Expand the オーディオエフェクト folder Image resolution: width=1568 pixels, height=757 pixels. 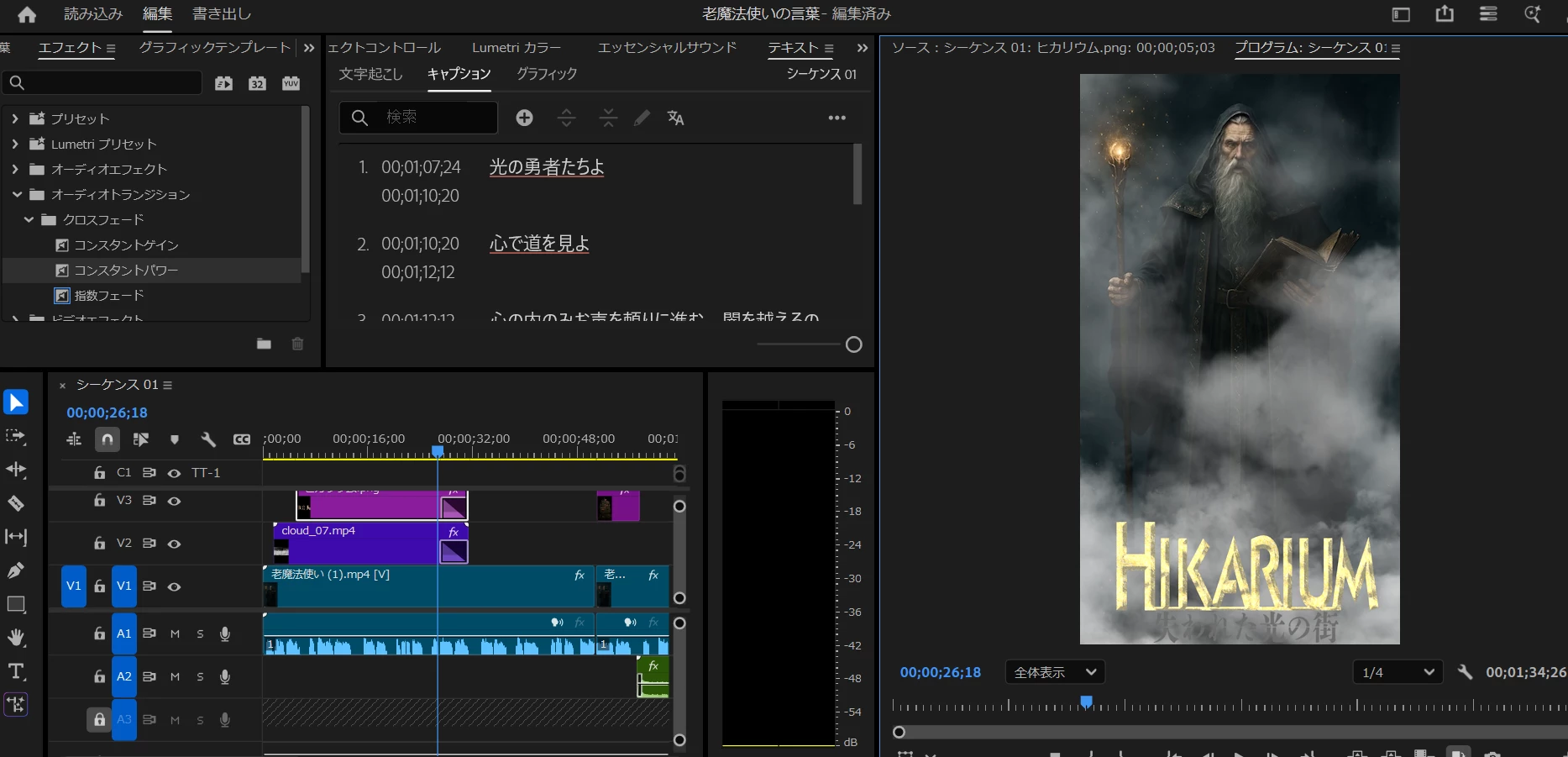pos(15,169)
